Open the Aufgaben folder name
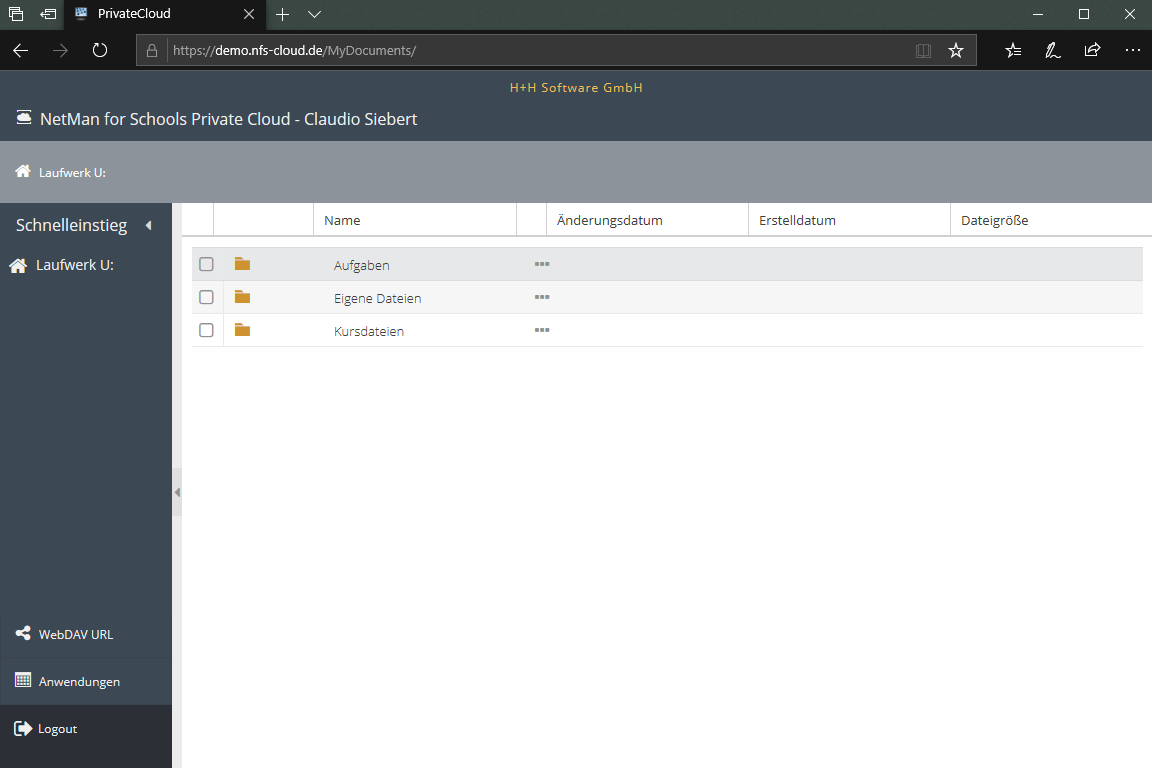 pos(361,265)
